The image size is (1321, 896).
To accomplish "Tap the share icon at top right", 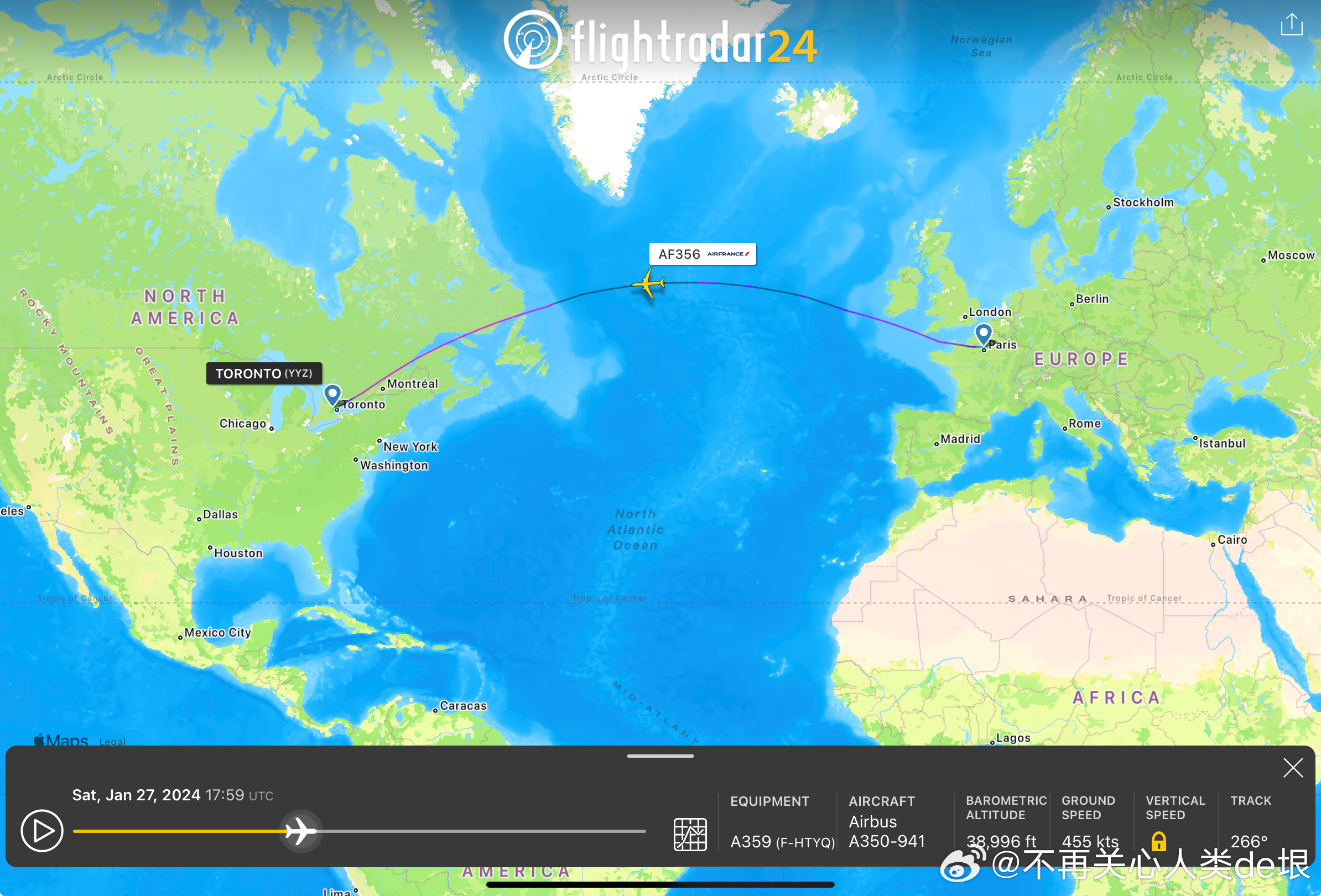I will pos(1291,24).
